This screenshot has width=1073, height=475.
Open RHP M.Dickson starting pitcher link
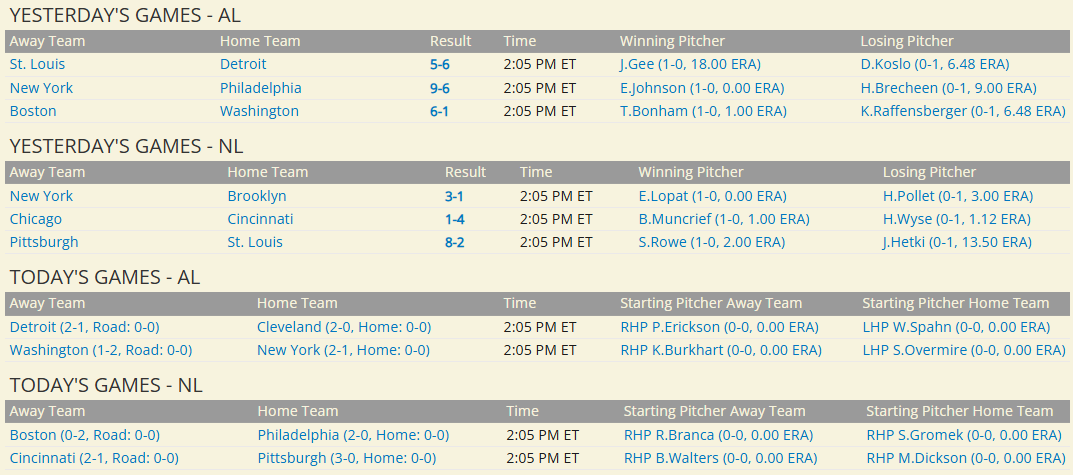964,459
